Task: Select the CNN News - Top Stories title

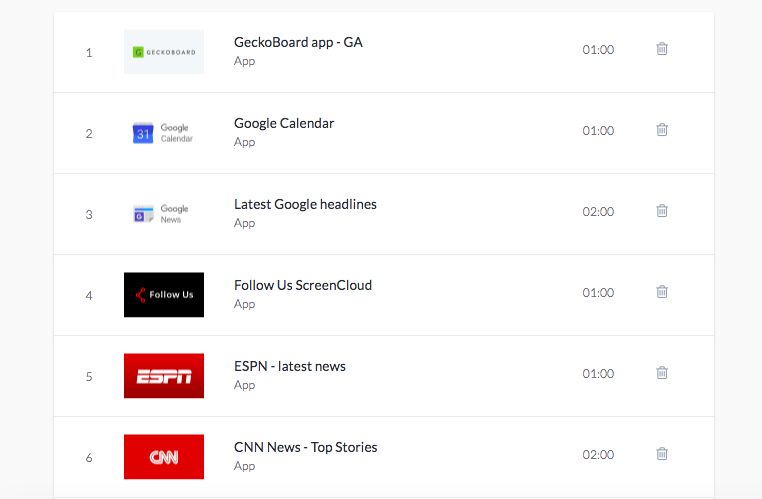Action: click(305, 447)
